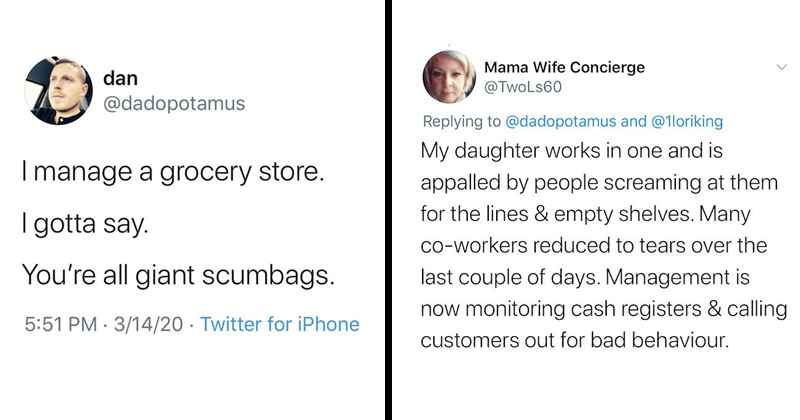
Task: Click the 'co-workers reduced to tears' line
Action: coord(593,245)
